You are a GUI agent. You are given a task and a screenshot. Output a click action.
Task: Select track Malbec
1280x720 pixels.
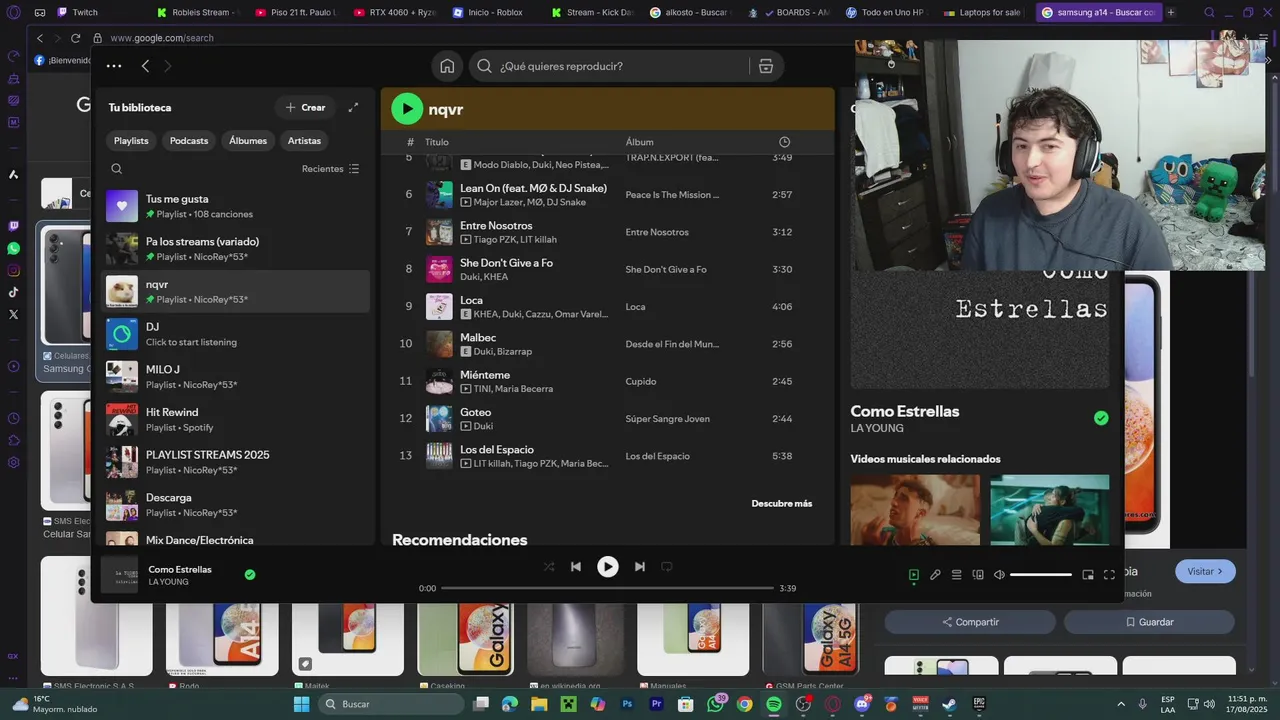608,344
